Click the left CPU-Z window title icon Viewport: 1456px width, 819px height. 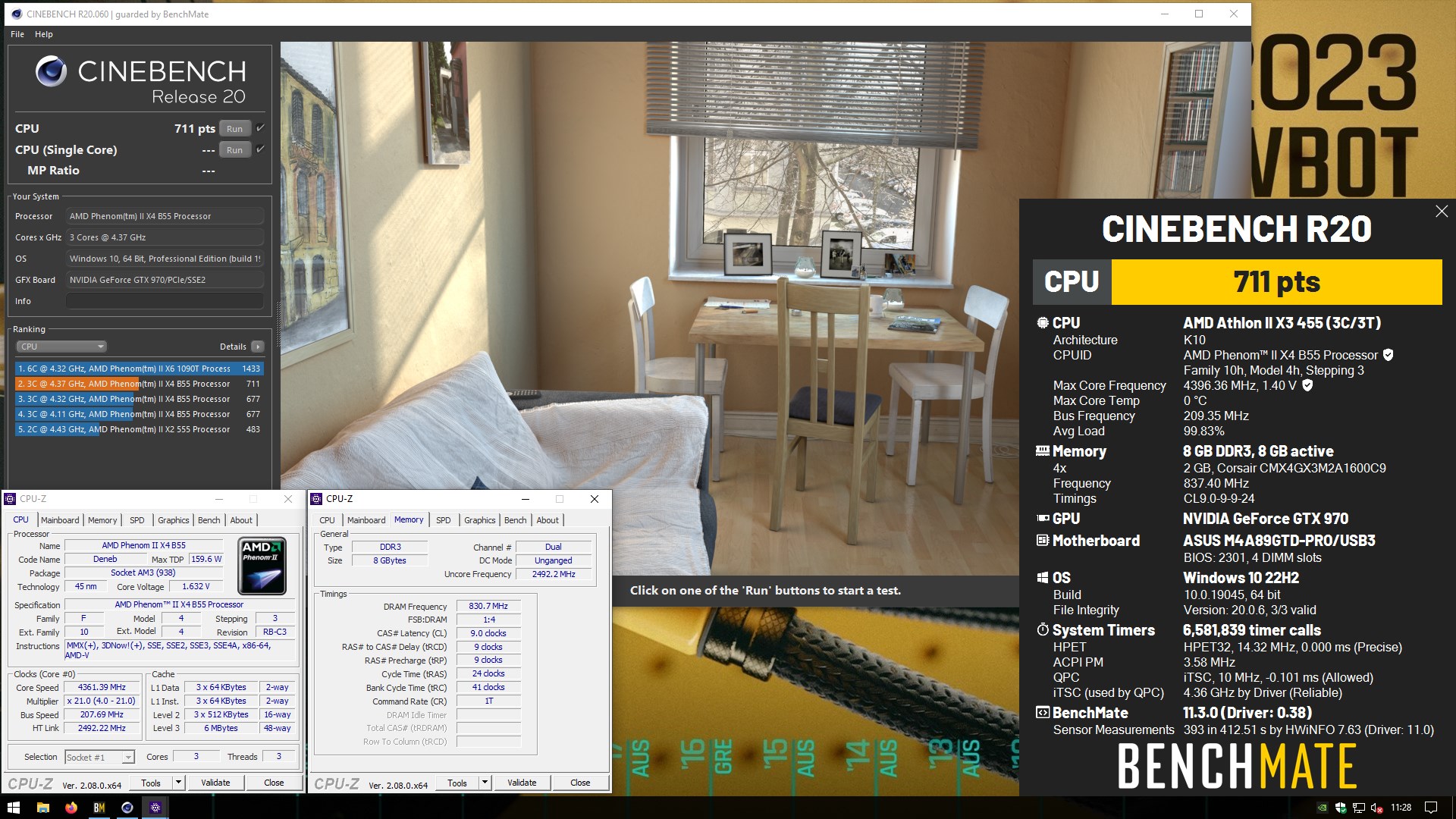click(x=10, y=499)
